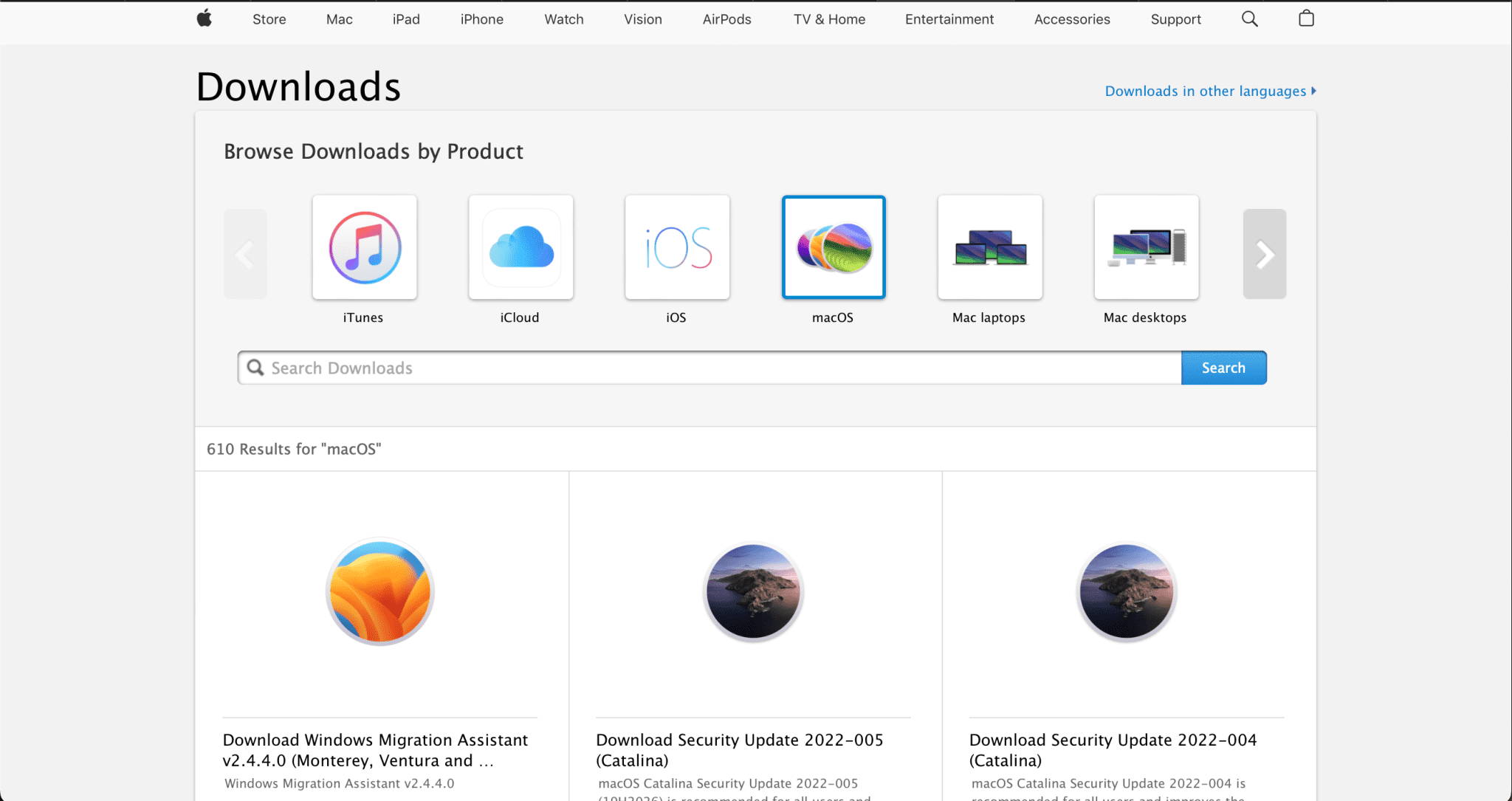
Task: Select the Mac desktops product icon
Action: click(1145, 247)
